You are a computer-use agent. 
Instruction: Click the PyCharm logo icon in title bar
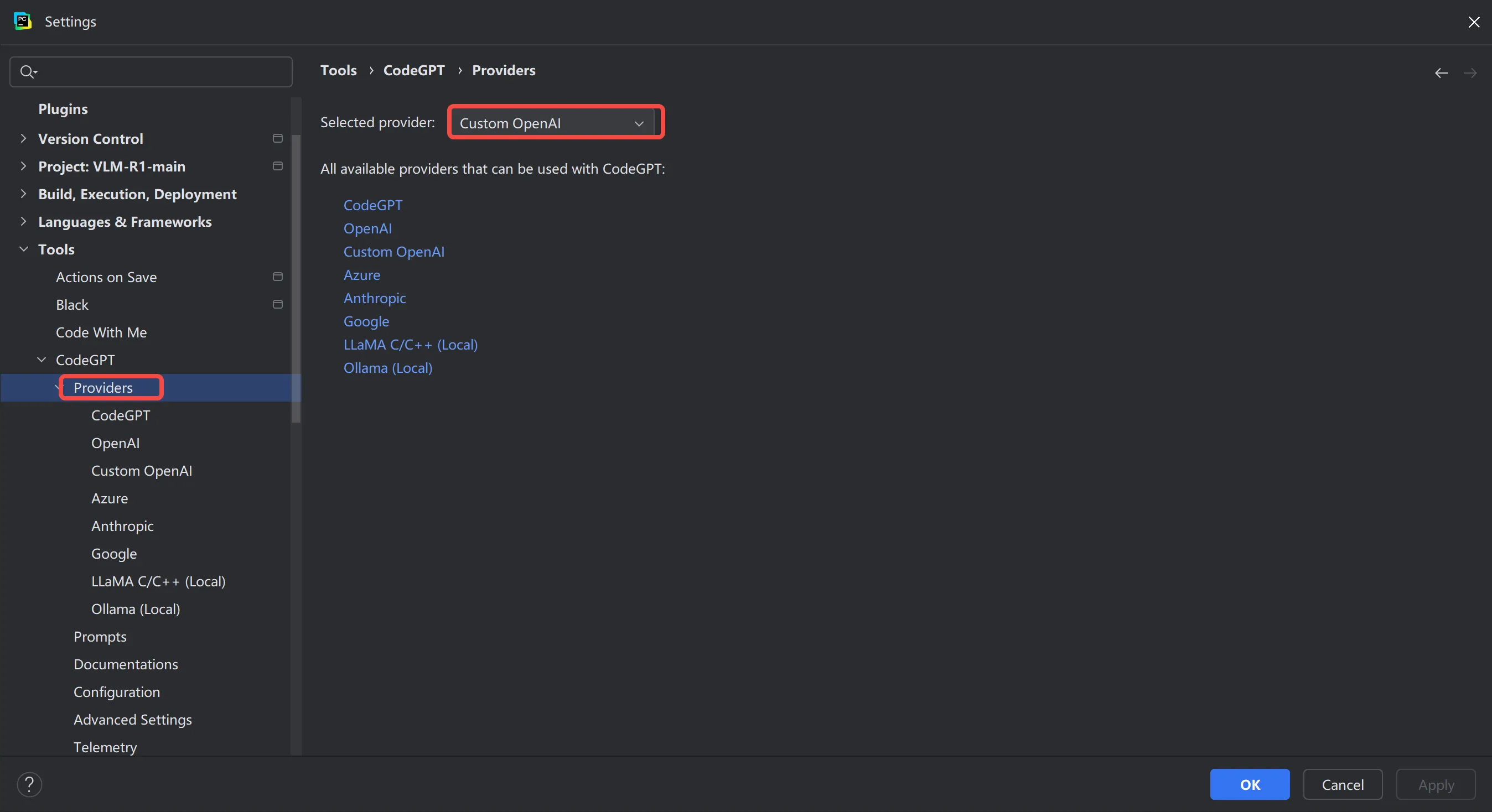[23, 22]
